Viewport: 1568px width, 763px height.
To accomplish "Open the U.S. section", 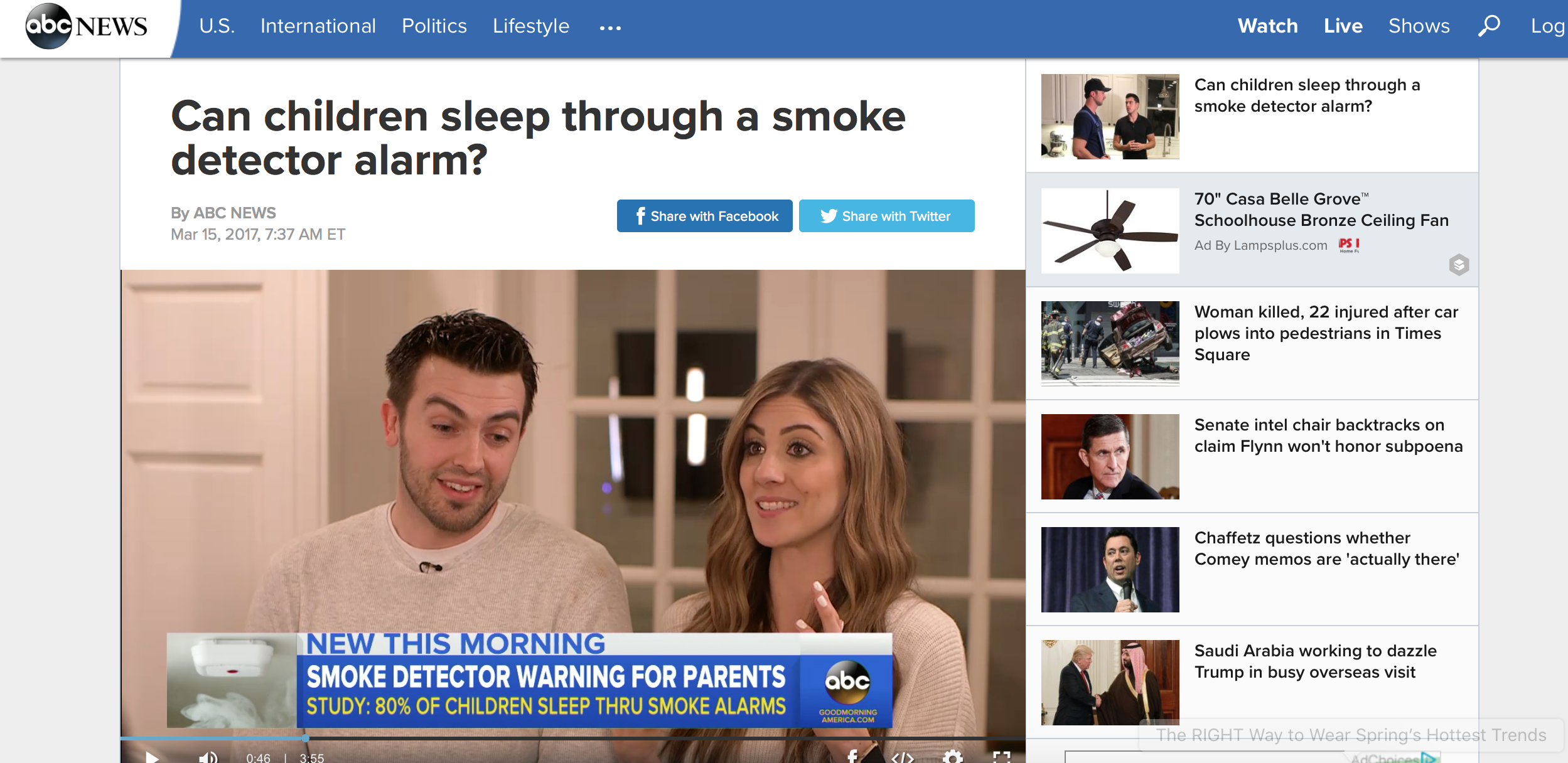I will click(217, 26).
